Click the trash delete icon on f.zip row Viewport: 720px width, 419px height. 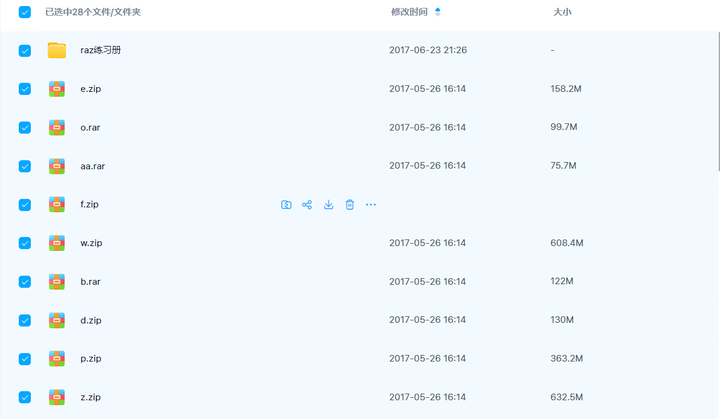[349, 204]
